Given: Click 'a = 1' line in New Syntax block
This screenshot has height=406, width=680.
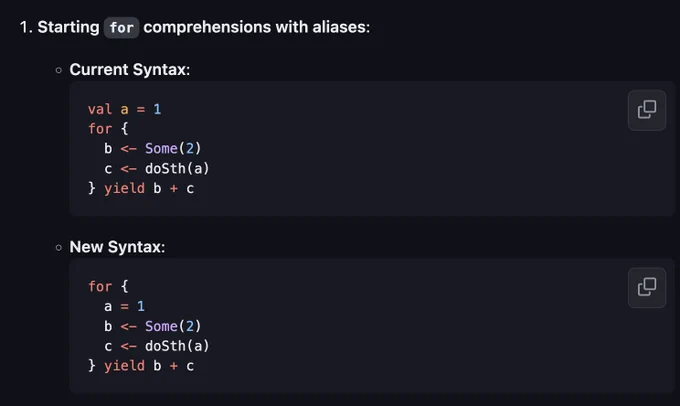Looking at the screenshot, I should pos(124,306).
